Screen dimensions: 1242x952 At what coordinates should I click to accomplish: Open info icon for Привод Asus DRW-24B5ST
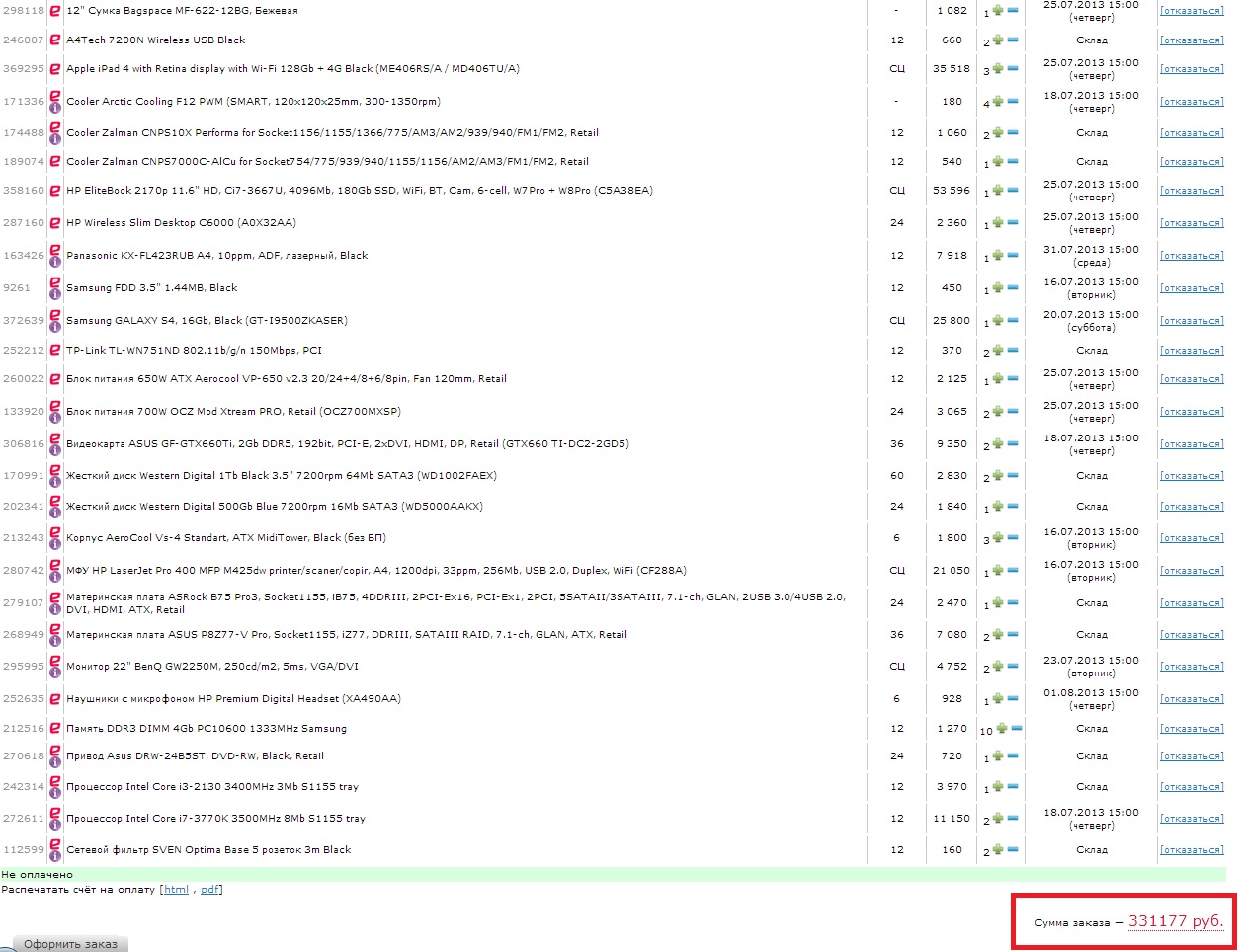(55, 763)
